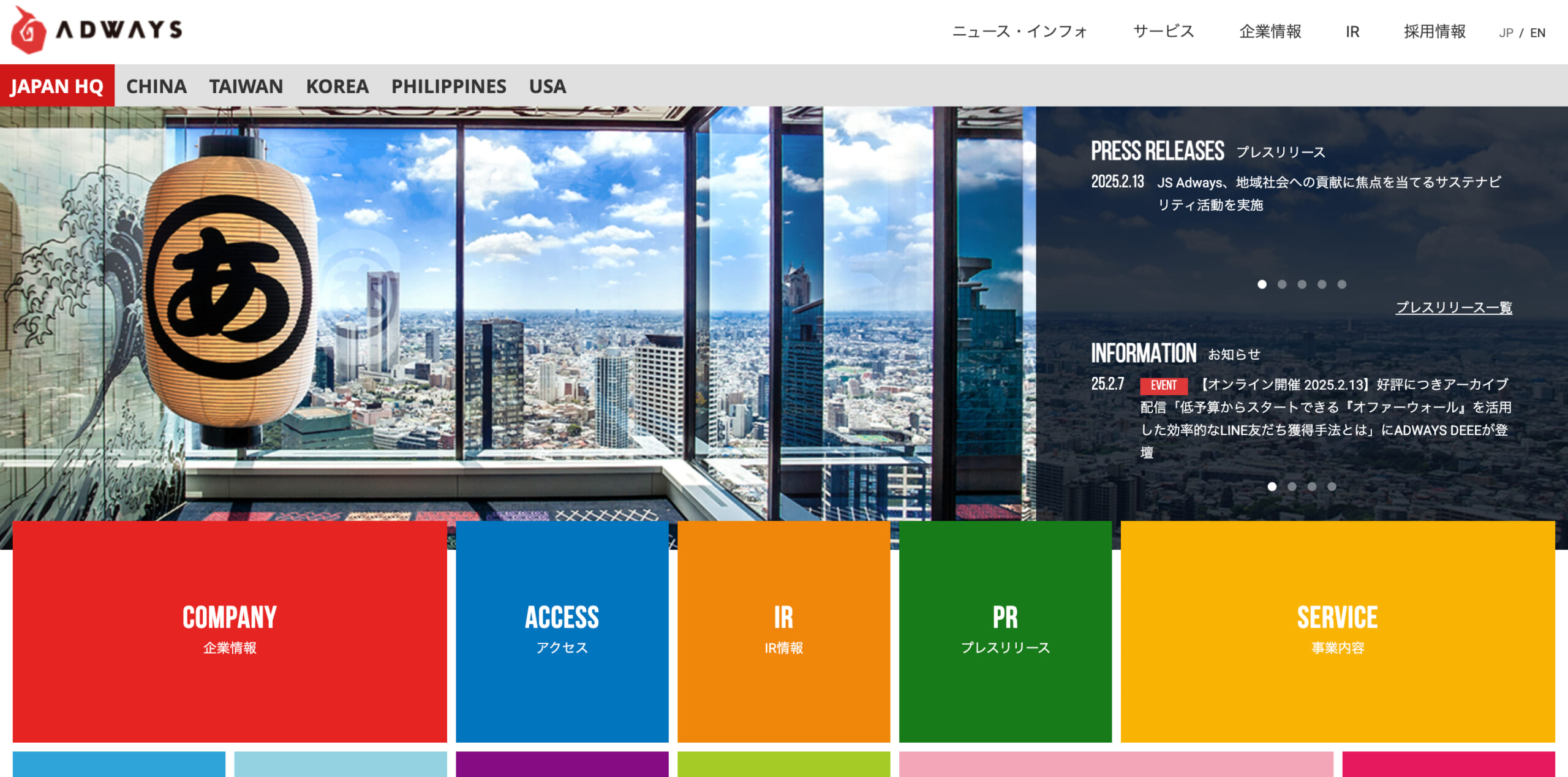Switch language to JP
The height and width of the screenshot is (777, 1568).
tap(1506, 33)
